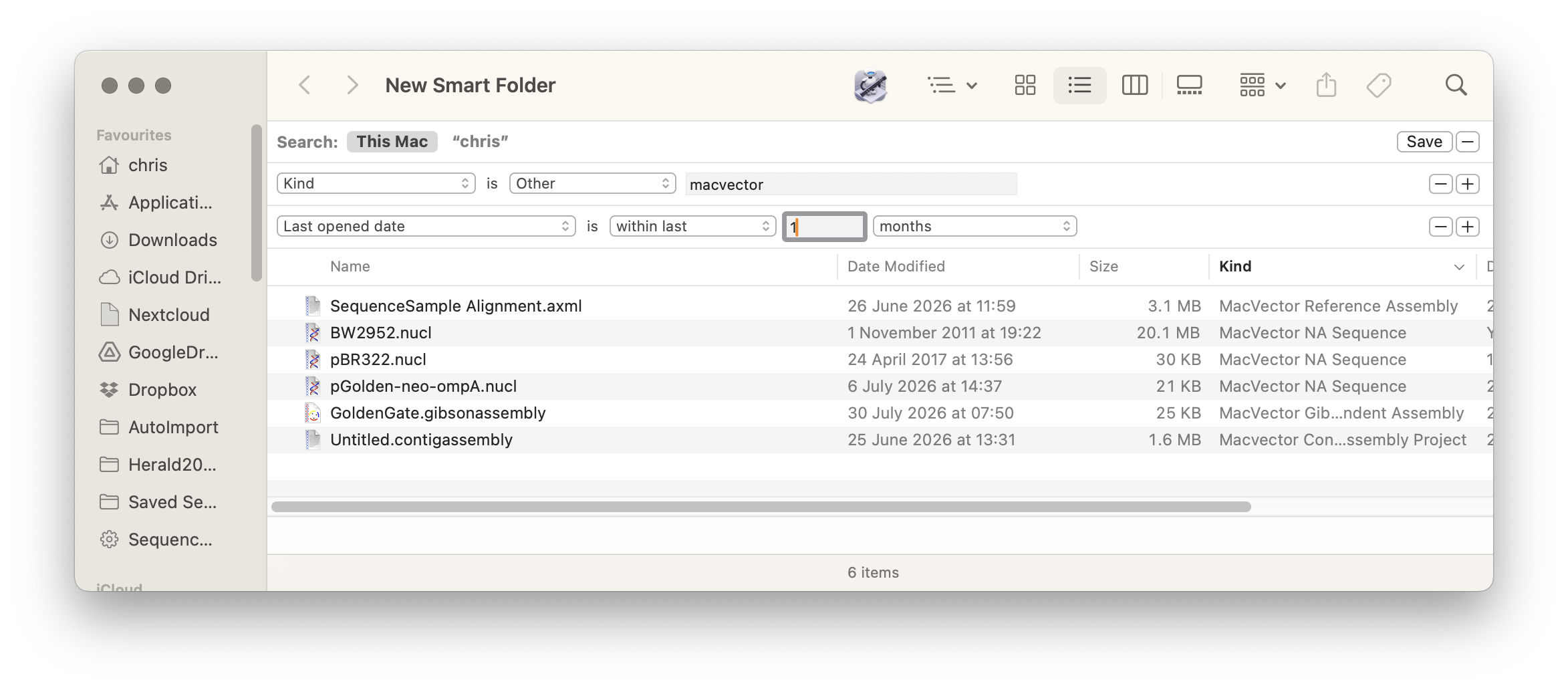Screen dimensions: 1568x690
Task: Sort by Date Modified column header
Action: (896, 266)
